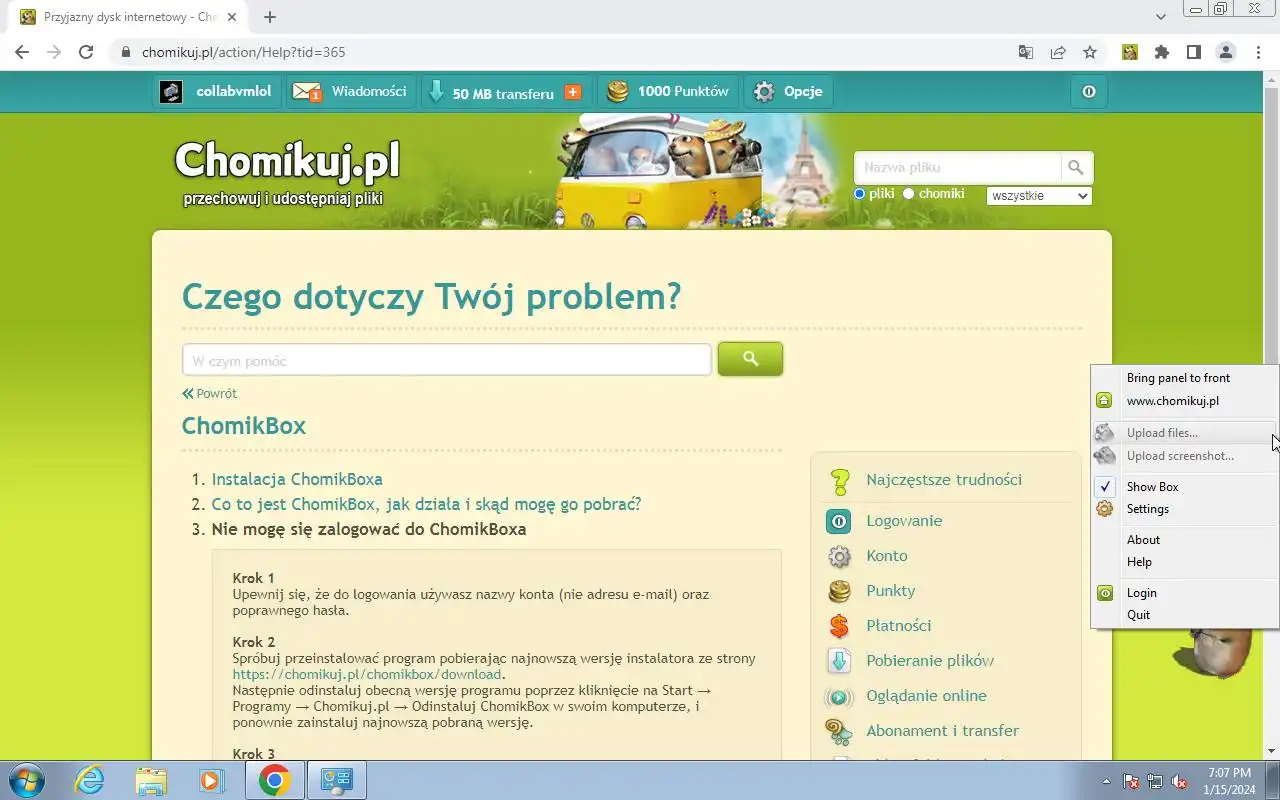Click the muted volume tray icon
1280x800 pixels.
1179,781
